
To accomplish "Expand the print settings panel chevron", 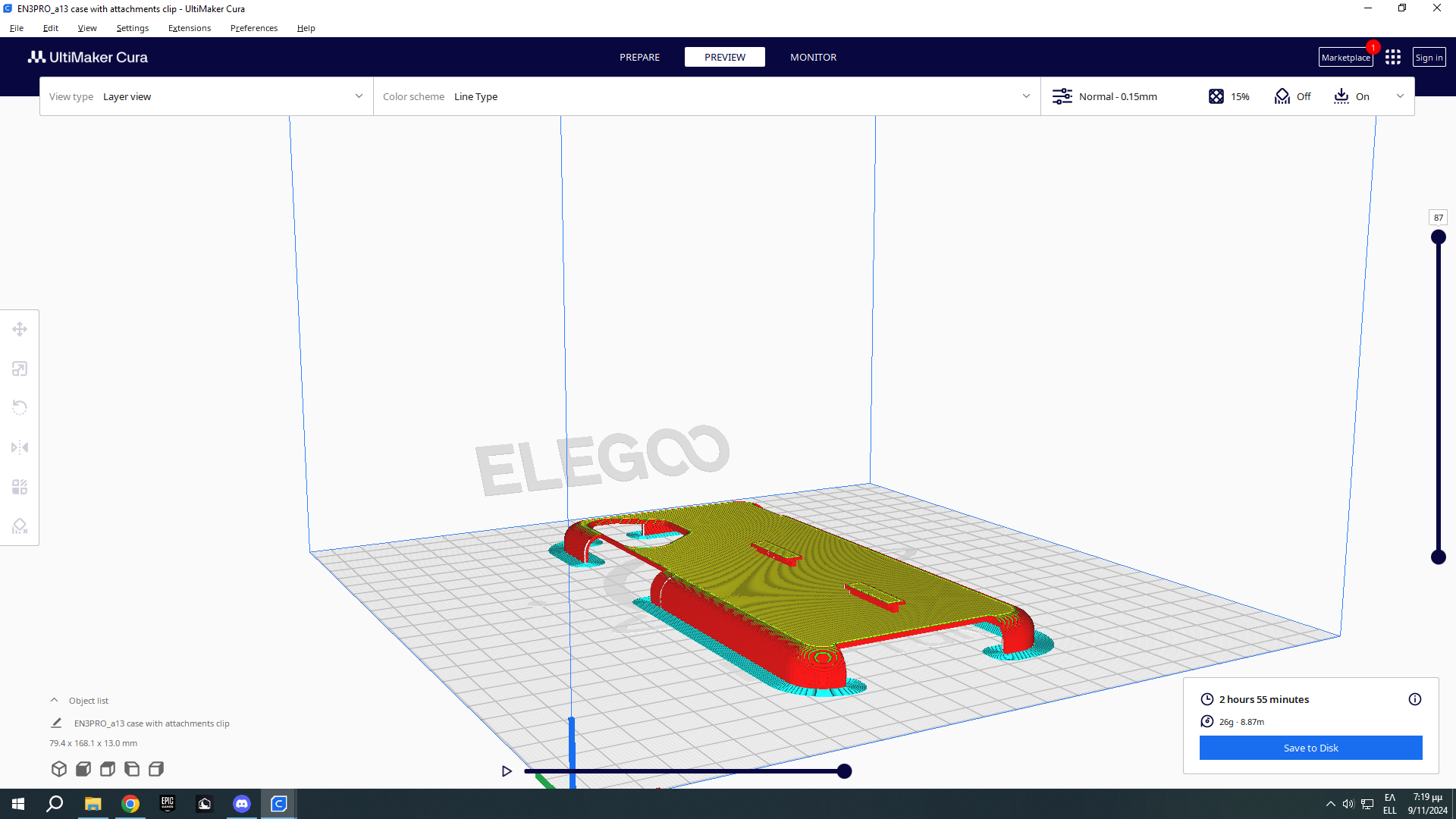I will pyautogui.click(x=1400, y=96).
